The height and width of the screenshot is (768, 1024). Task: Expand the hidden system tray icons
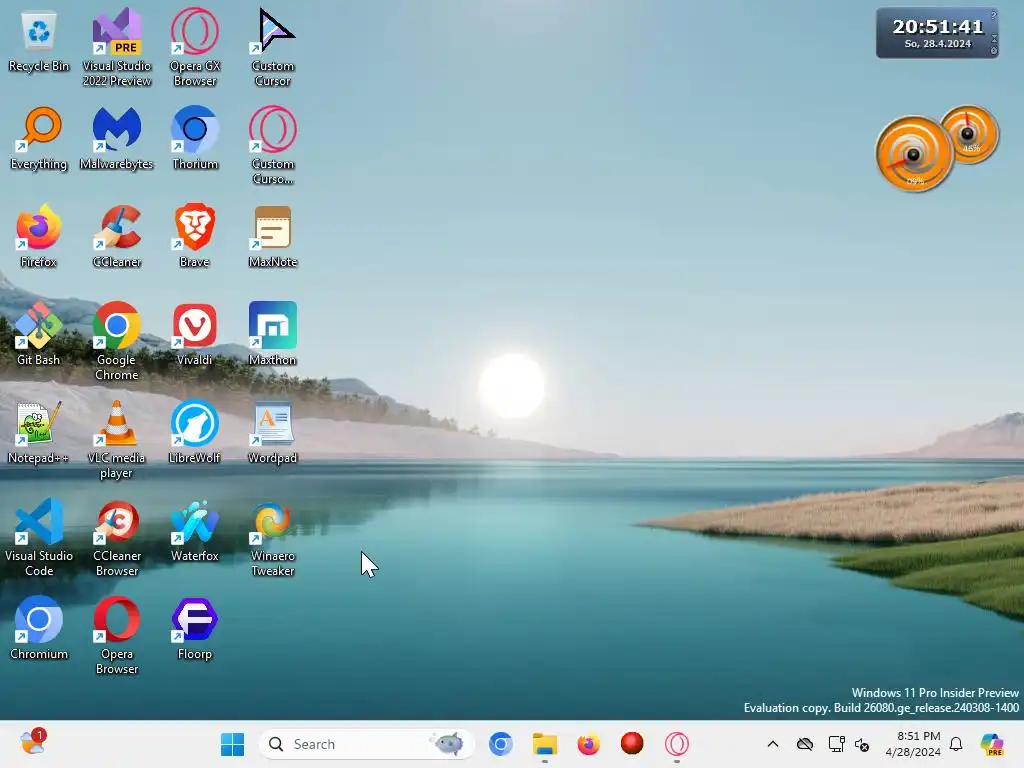773,744
